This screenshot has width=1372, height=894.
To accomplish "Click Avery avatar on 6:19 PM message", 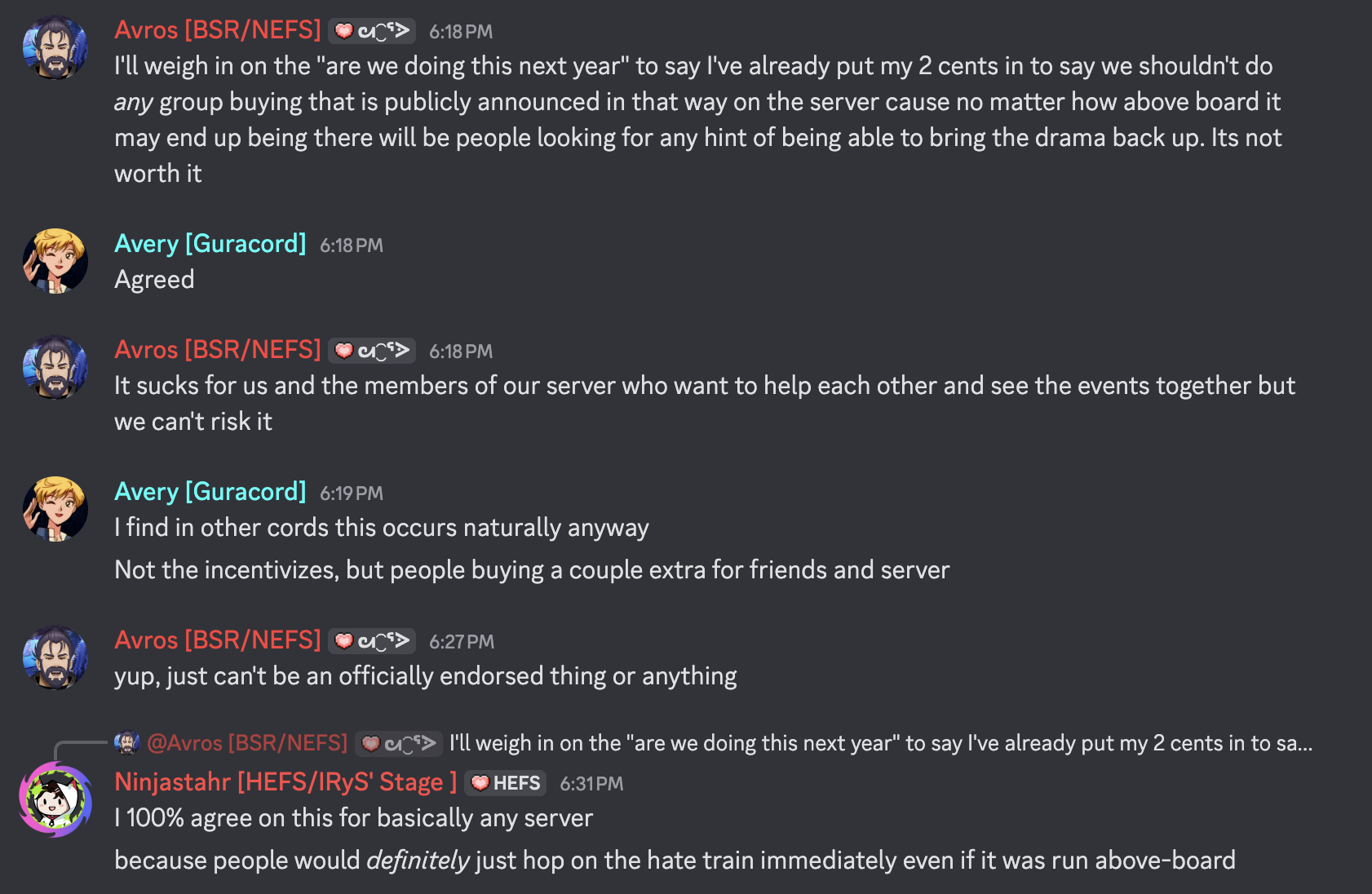I will pyautogui.click(x=55, y=509).
